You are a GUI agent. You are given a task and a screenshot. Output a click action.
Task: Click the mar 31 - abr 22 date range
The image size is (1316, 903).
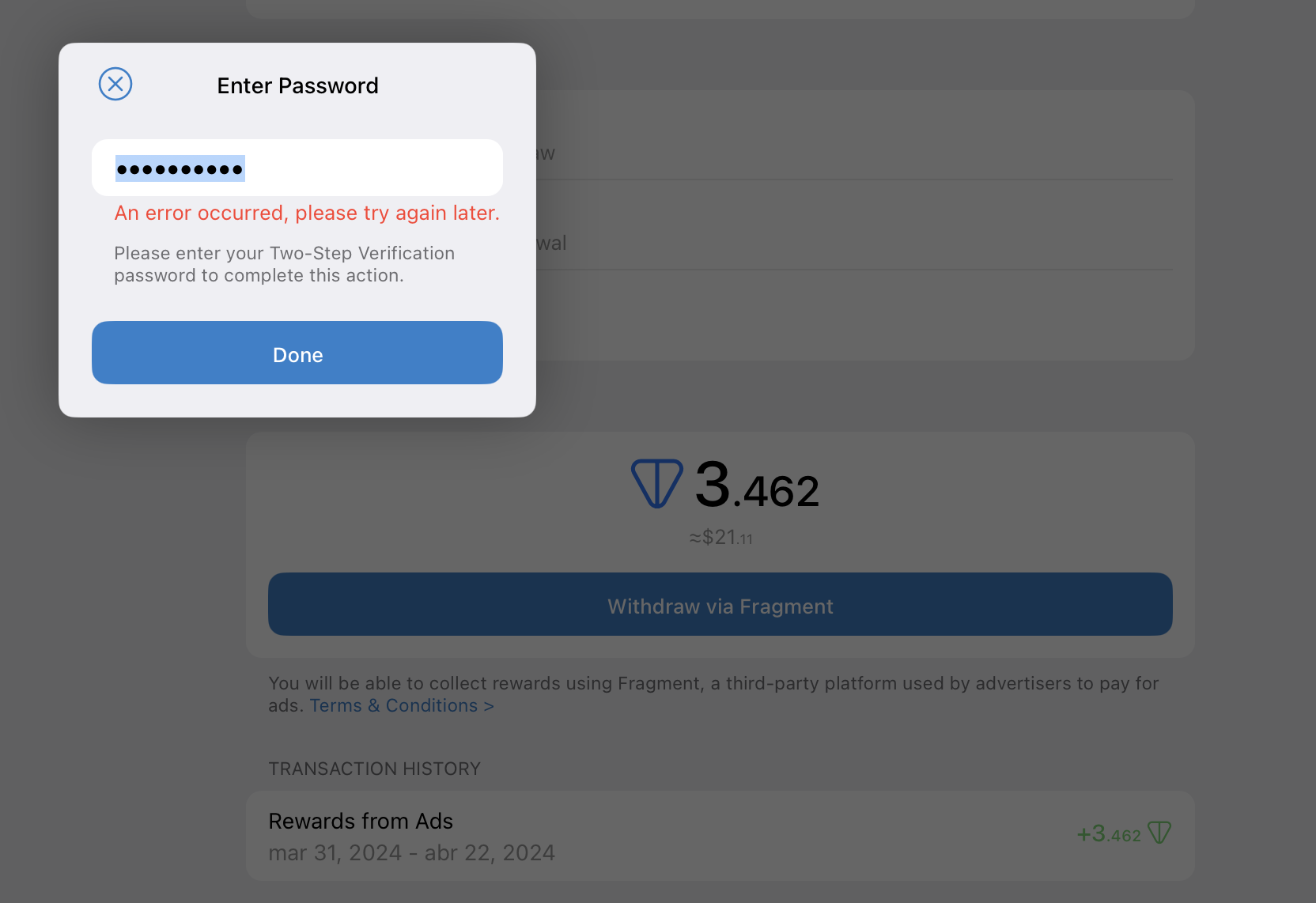click(x=411, y=853)
